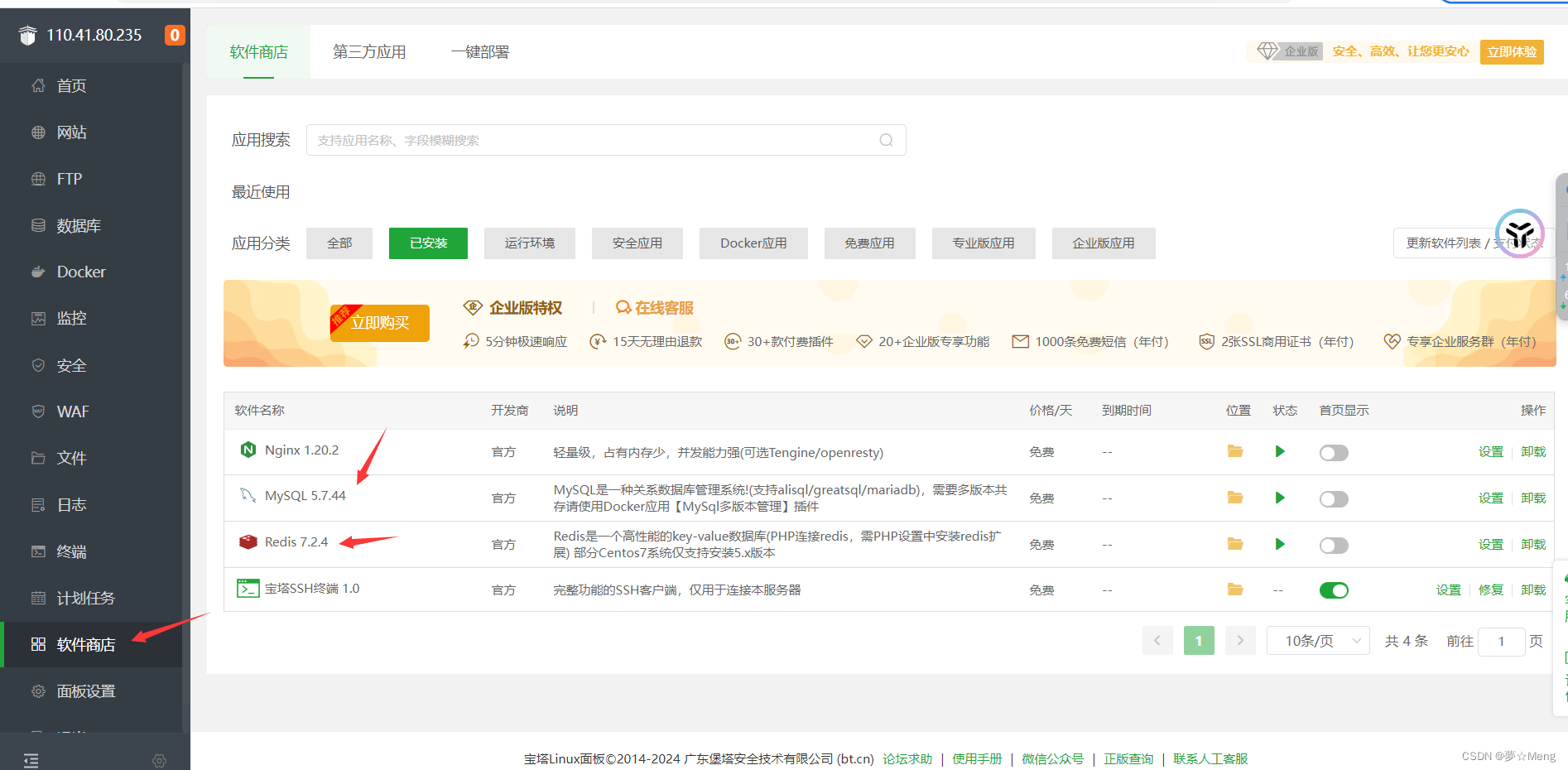Select page 1 in pagination
This screenshot has width=1568, height=770.
click(1199, 641)
